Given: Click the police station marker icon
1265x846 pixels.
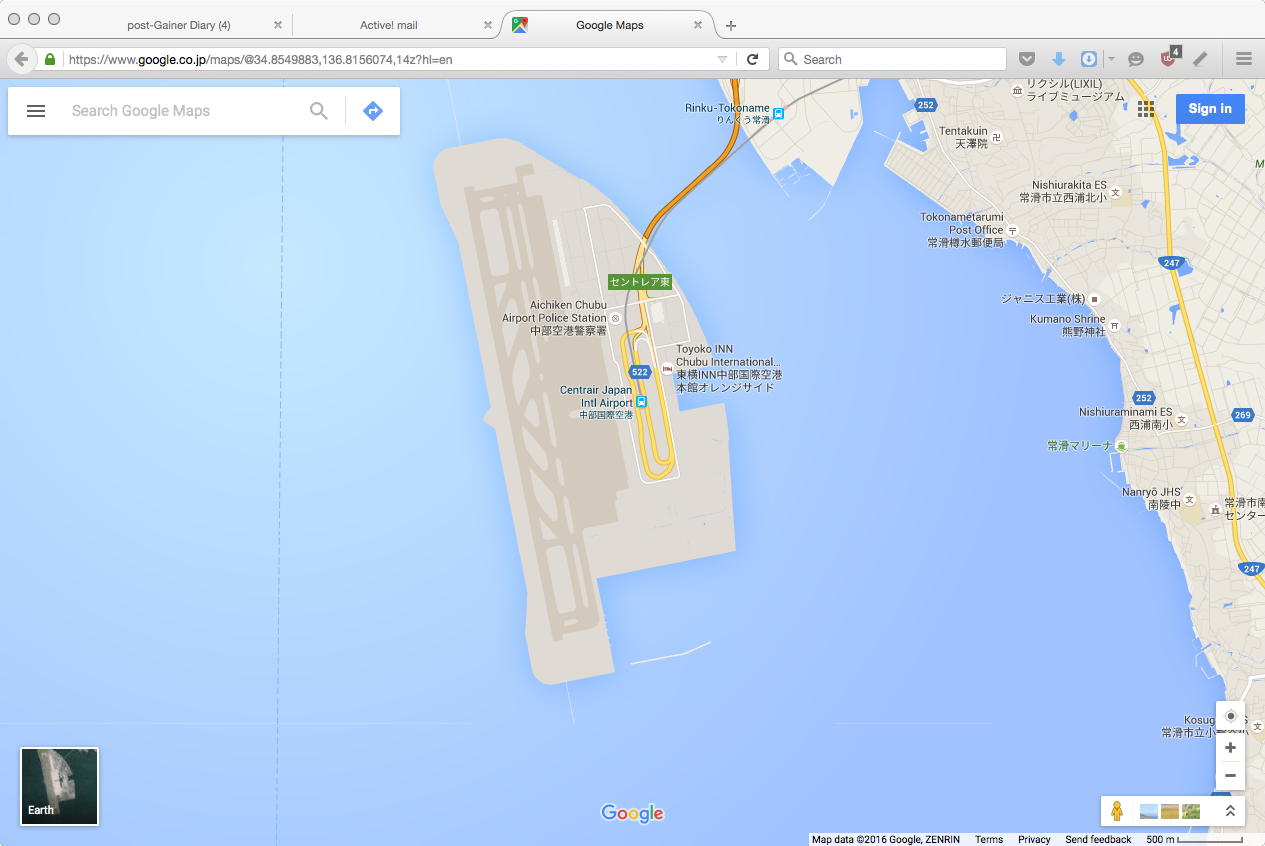Looking at the screenshot, I should click(616, 318).
